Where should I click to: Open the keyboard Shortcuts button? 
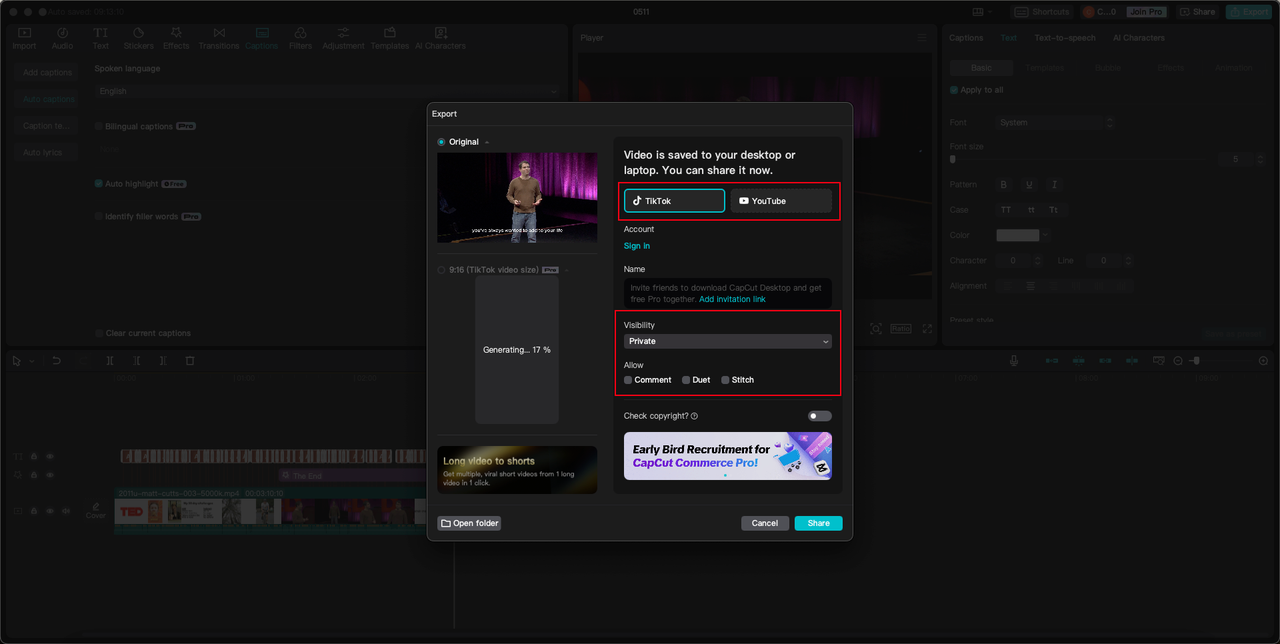click(x=1041, y=12)
